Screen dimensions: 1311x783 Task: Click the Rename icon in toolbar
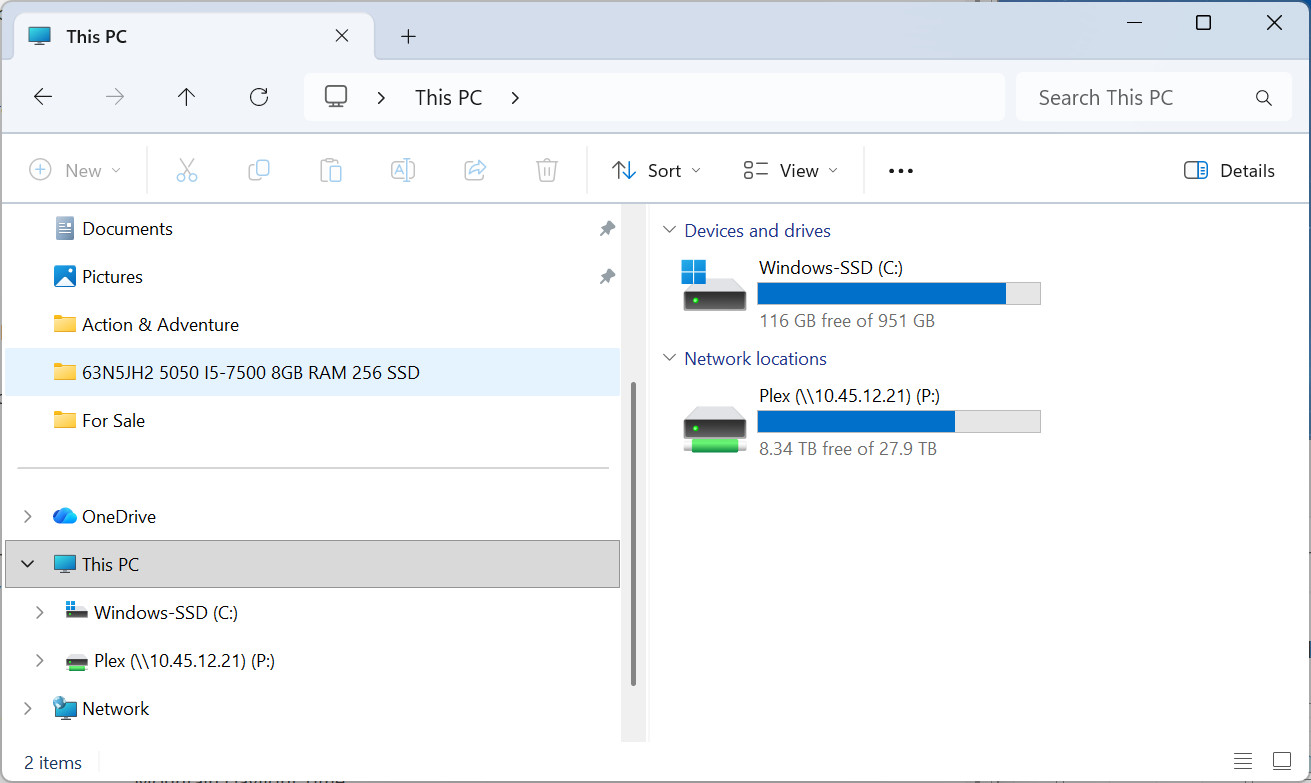pos(403,170)
